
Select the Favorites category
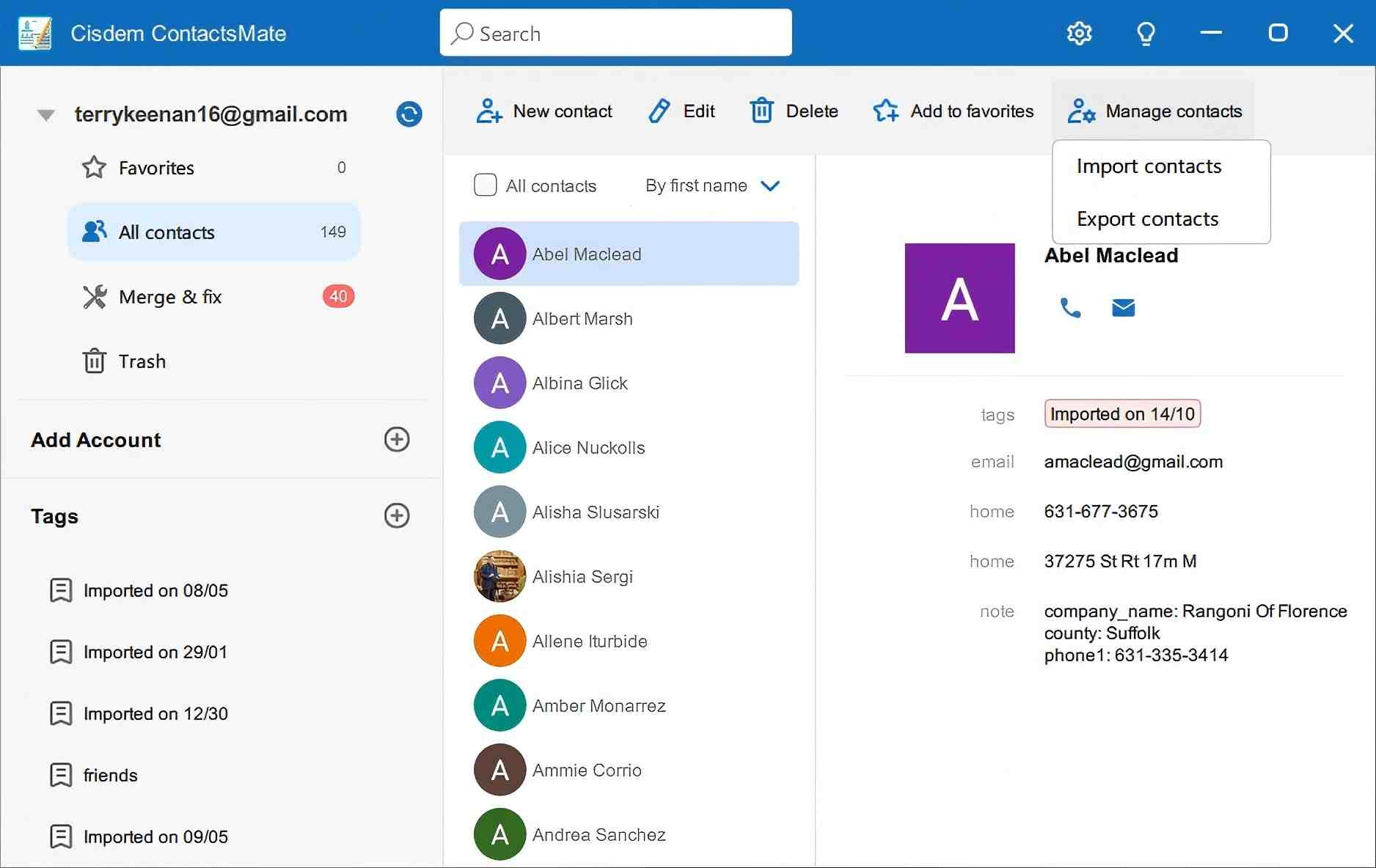coord(155,167)
